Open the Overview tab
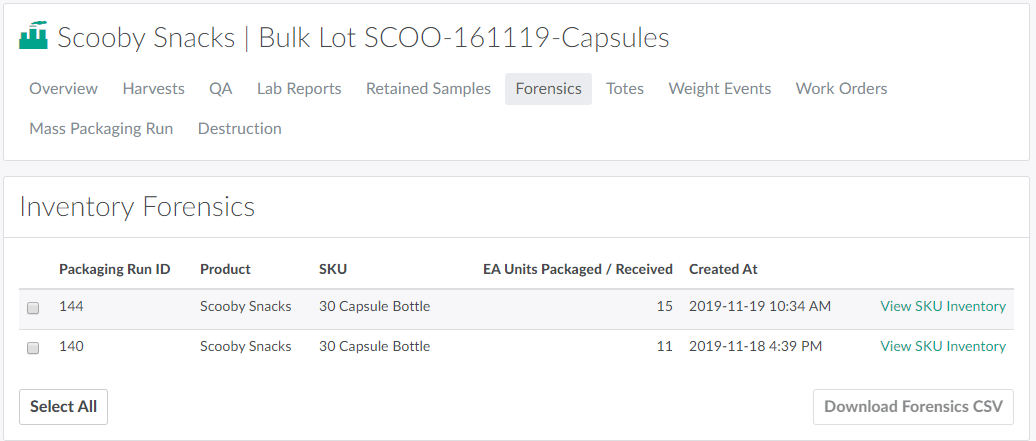 63,89
